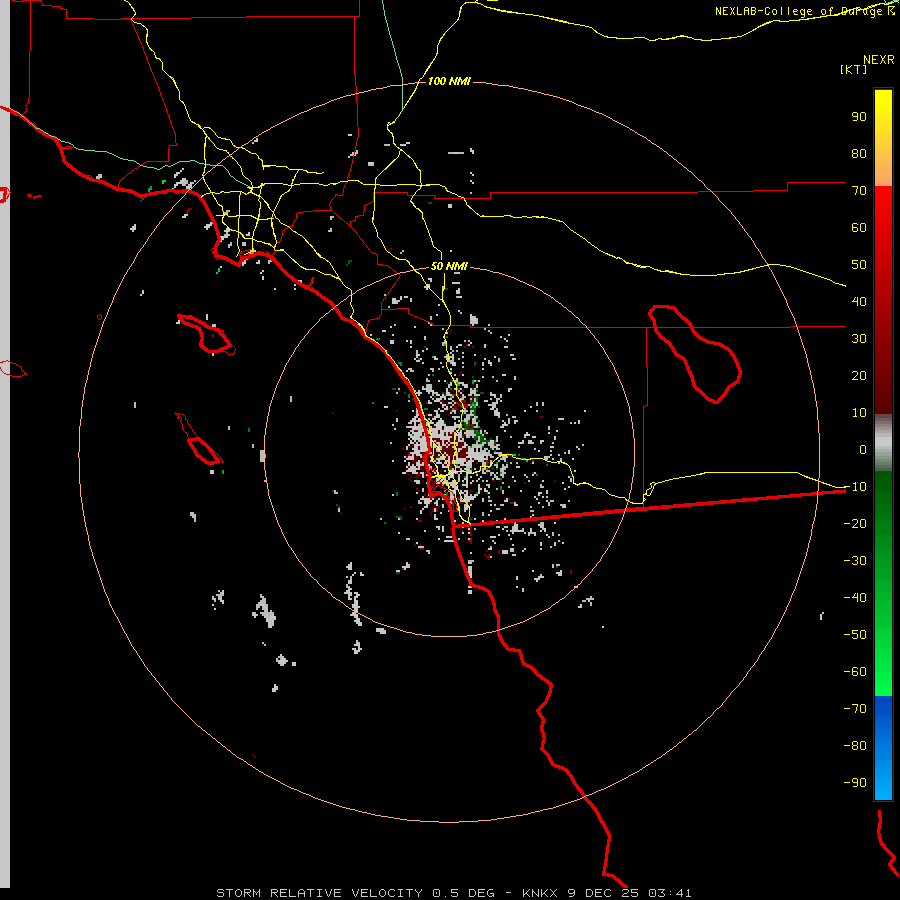Select the positive 60 scale value
900x900 pixels.
coord(859,228)
